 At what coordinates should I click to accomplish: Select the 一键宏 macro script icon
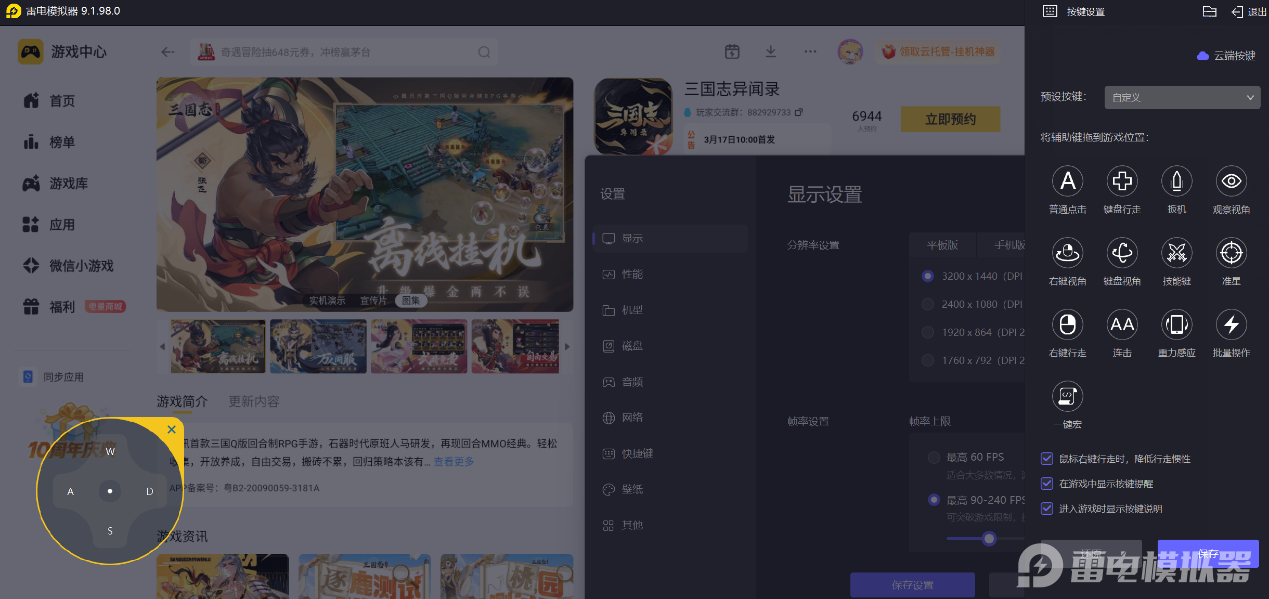pos(1068,396)
